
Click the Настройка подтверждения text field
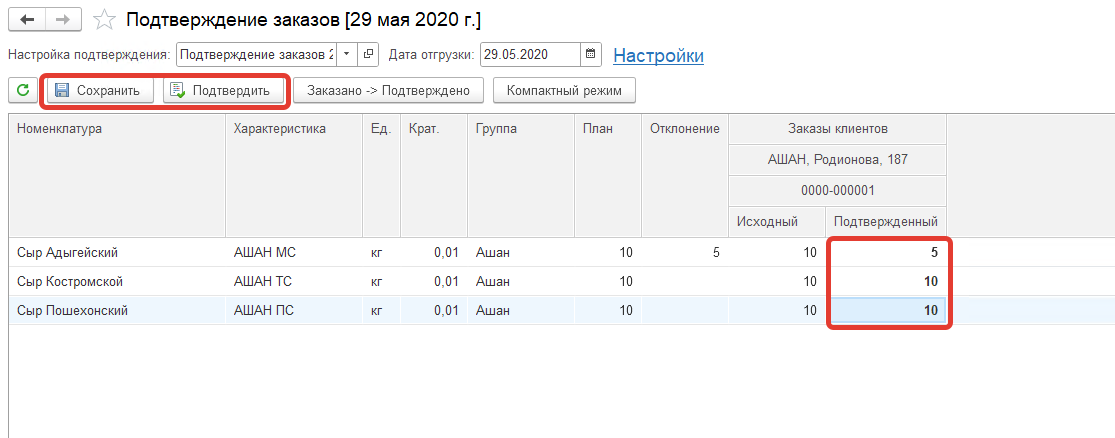[255, 55]
